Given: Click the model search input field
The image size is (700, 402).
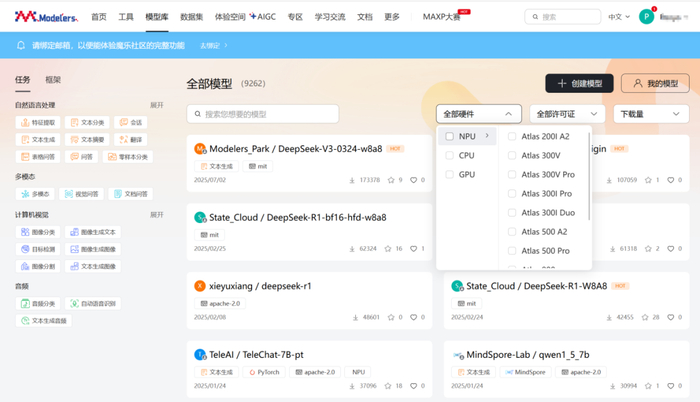Looking at the screenshot, I should (262, 114).
